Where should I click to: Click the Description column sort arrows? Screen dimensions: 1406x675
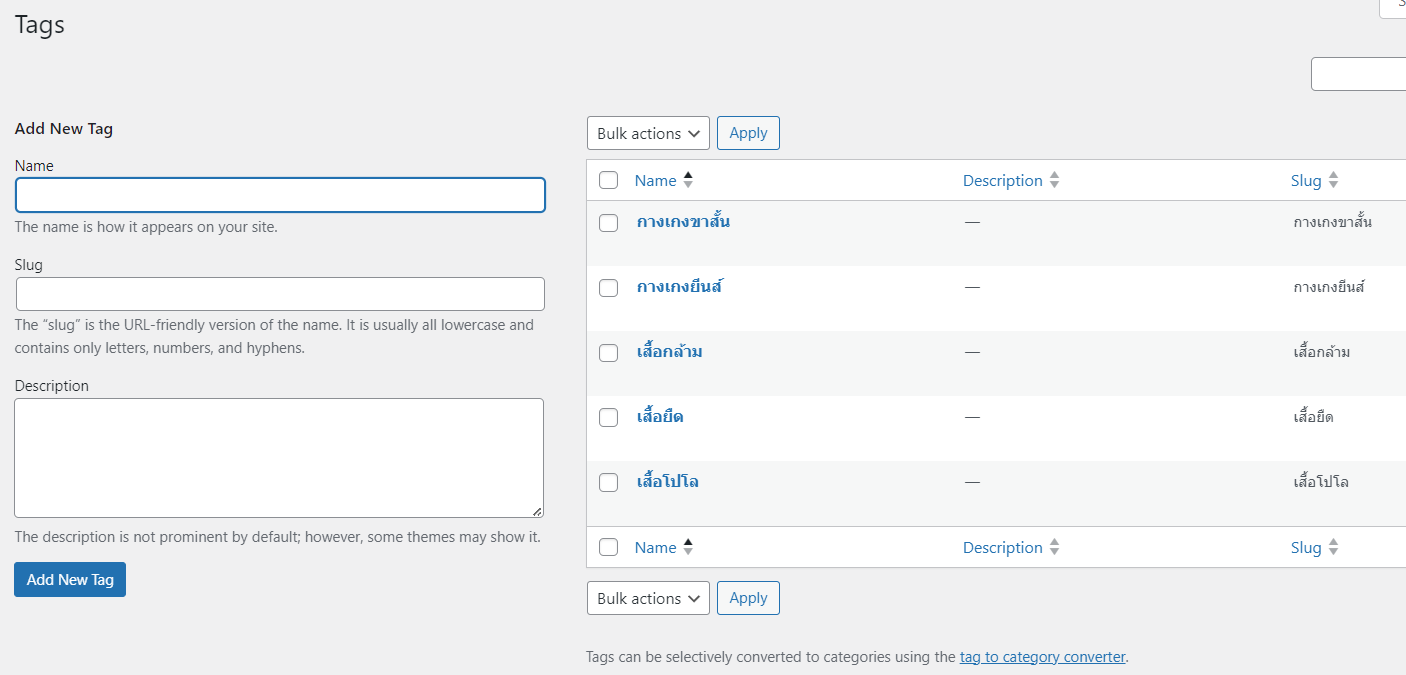(1056, 180)
